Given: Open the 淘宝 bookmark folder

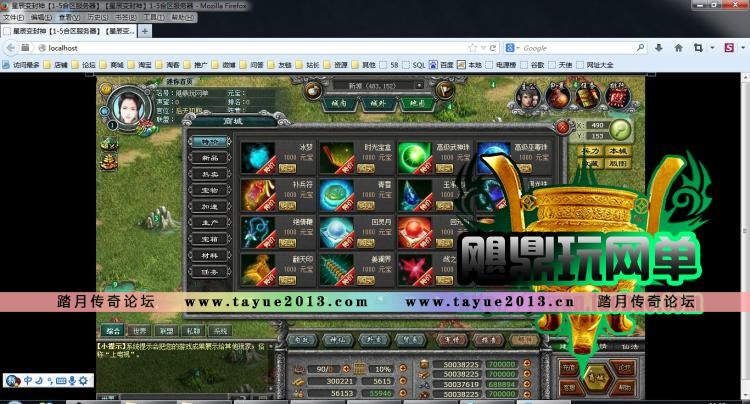Looking at the screenshot, I should click(x=140, y=65).
